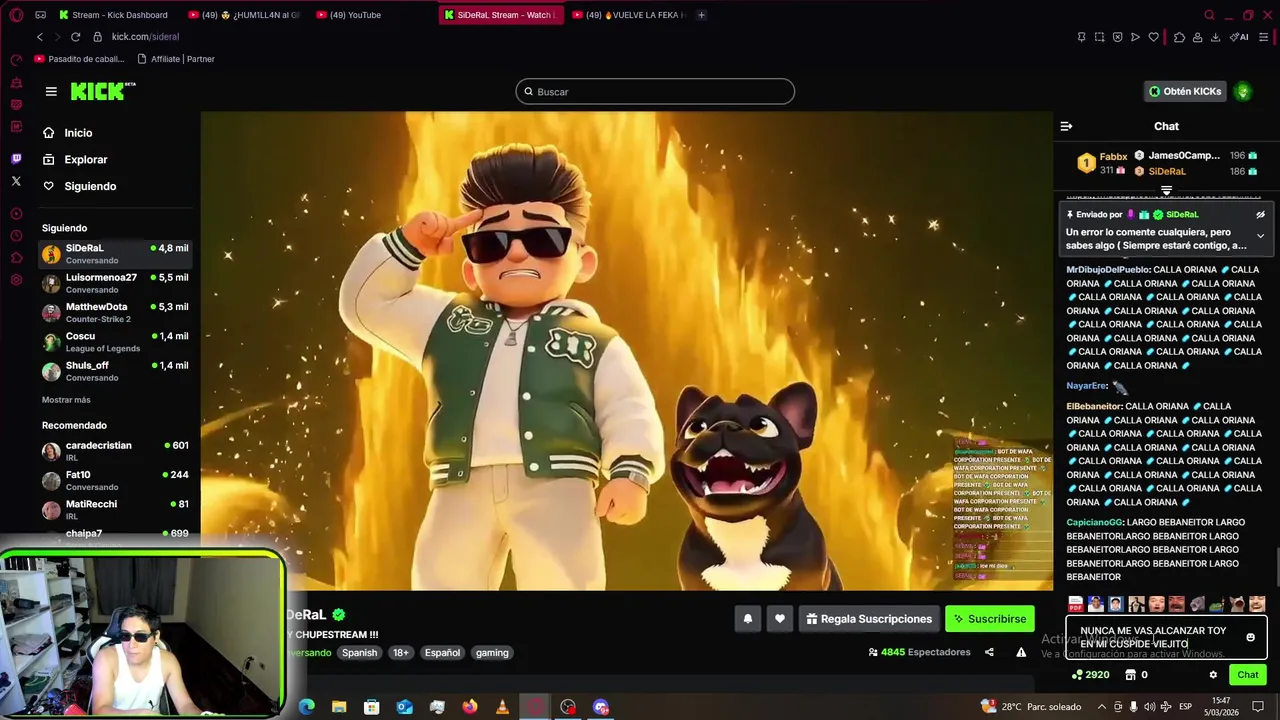
Task: Share the stream
Action: click(x=989, y=652)
